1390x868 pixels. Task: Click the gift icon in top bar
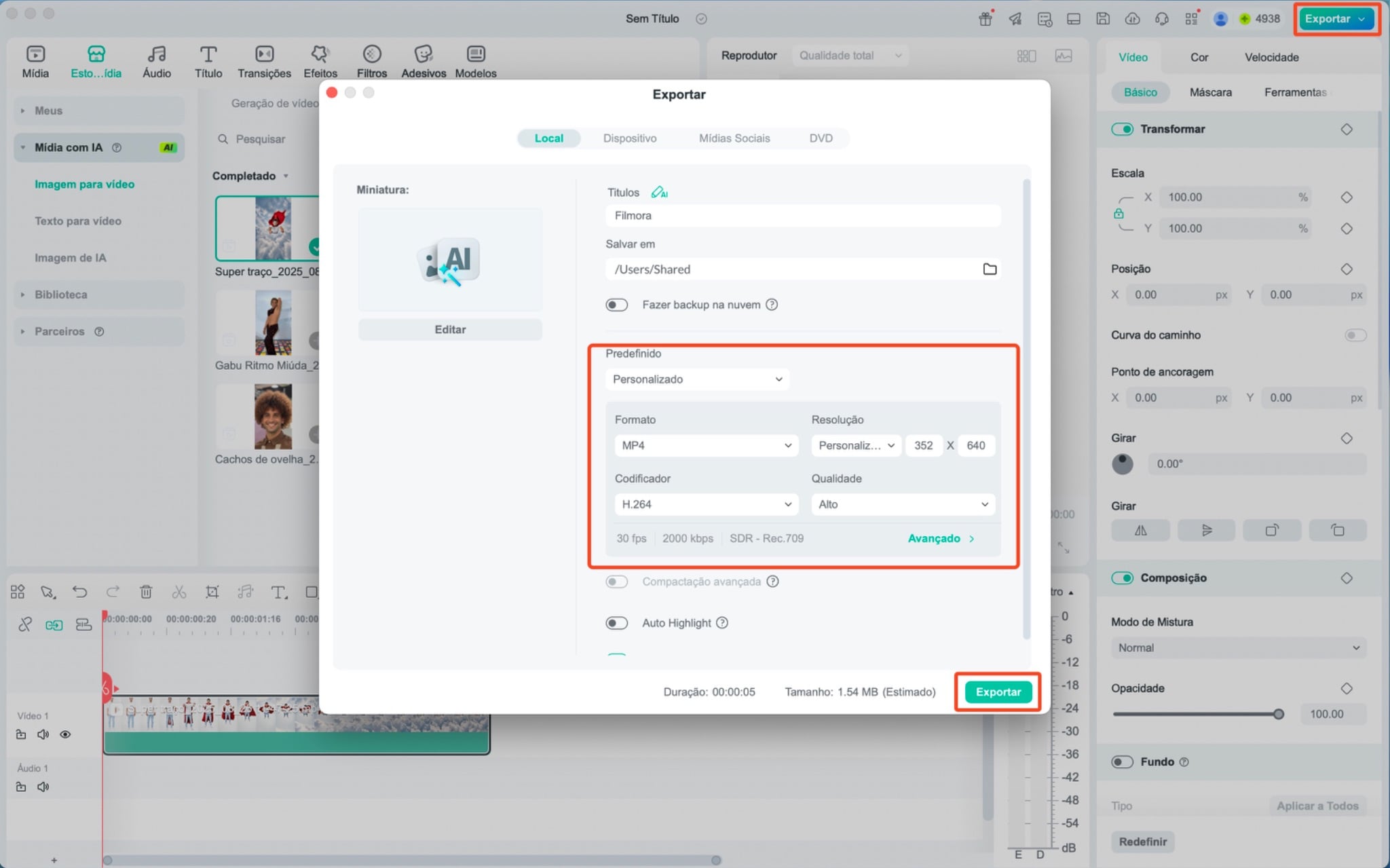985,18
